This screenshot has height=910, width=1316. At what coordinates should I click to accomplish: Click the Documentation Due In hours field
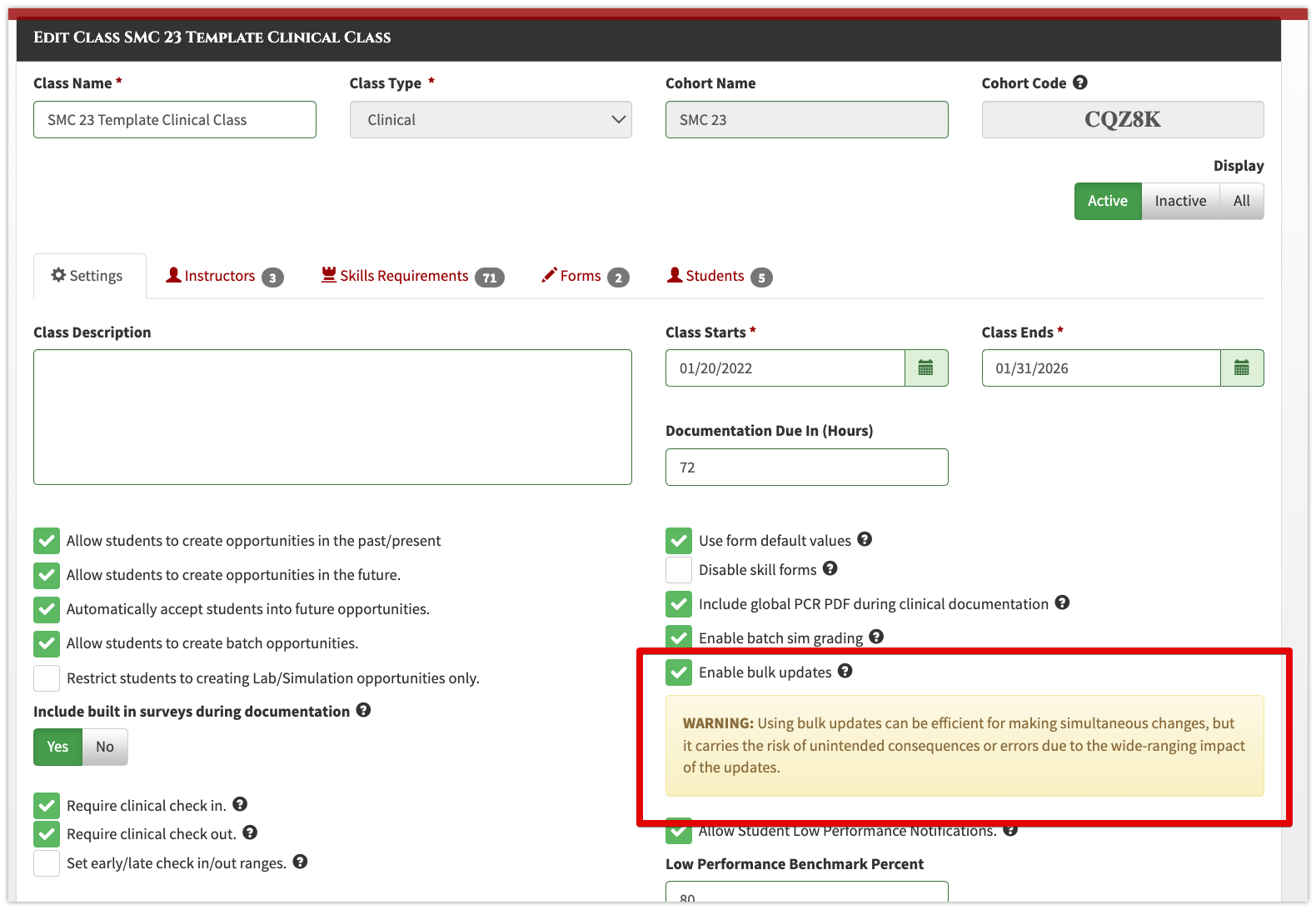pyautogui.click(x=806, y=467)
